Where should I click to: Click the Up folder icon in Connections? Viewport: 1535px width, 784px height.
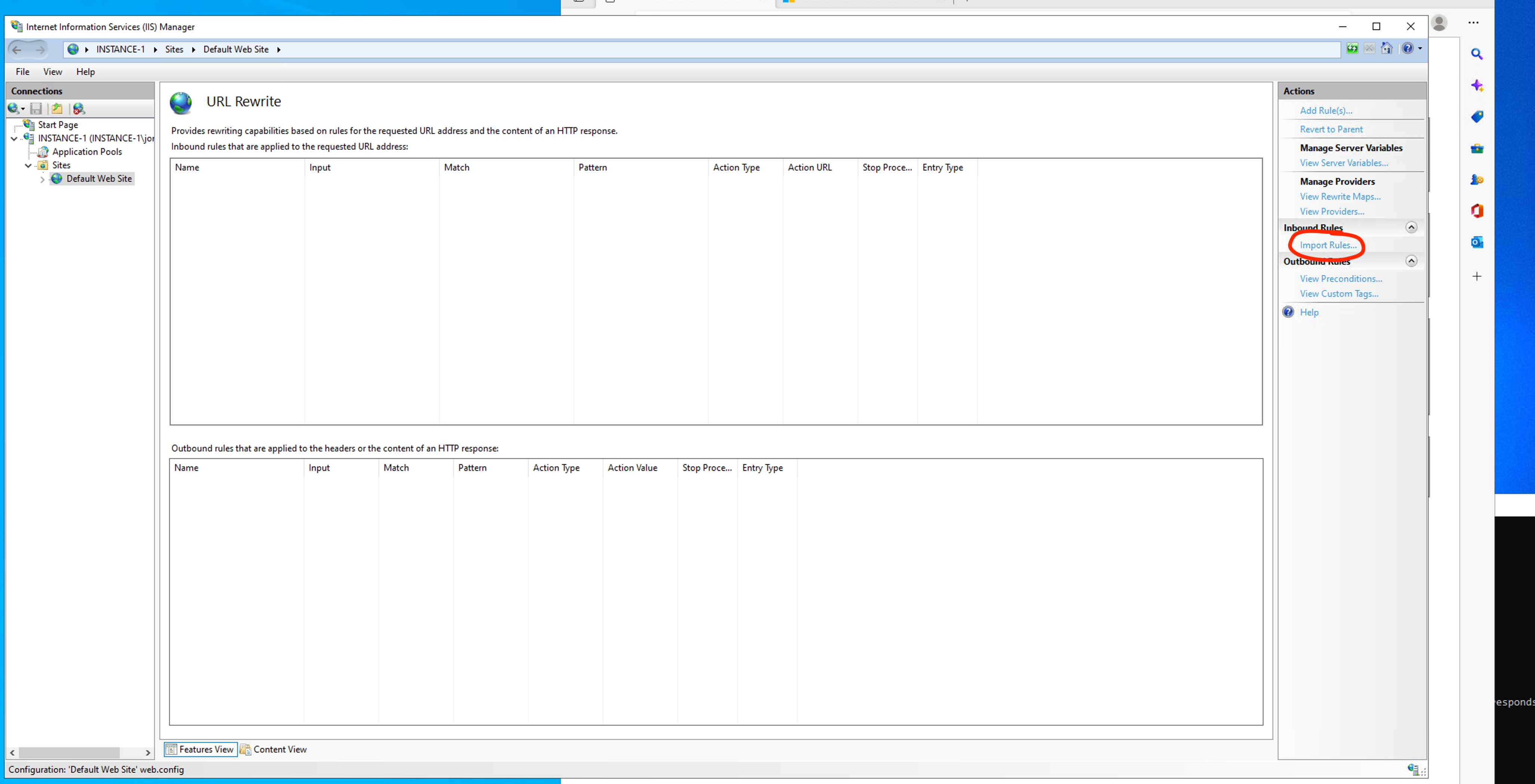pos(56,108)
